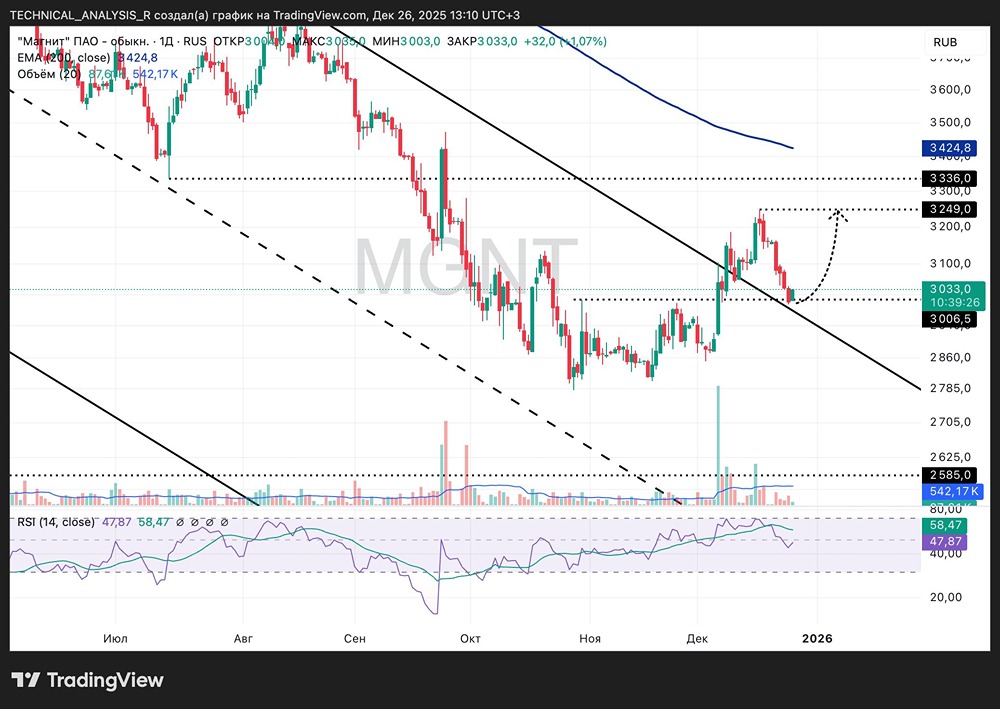Screen dimensions: 1000x709
Task: Click the blue 3 424,8 EMA price label
Action: tap(949, 149)
